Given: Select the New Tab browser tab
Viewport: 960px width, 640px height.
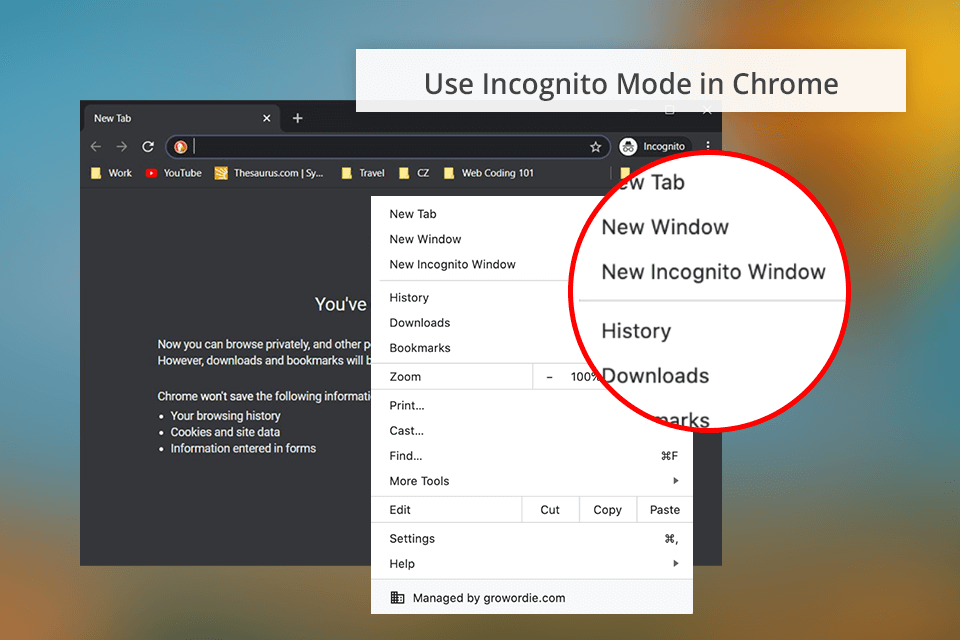Looking at the screenshot, I should (x=181, y=118).
